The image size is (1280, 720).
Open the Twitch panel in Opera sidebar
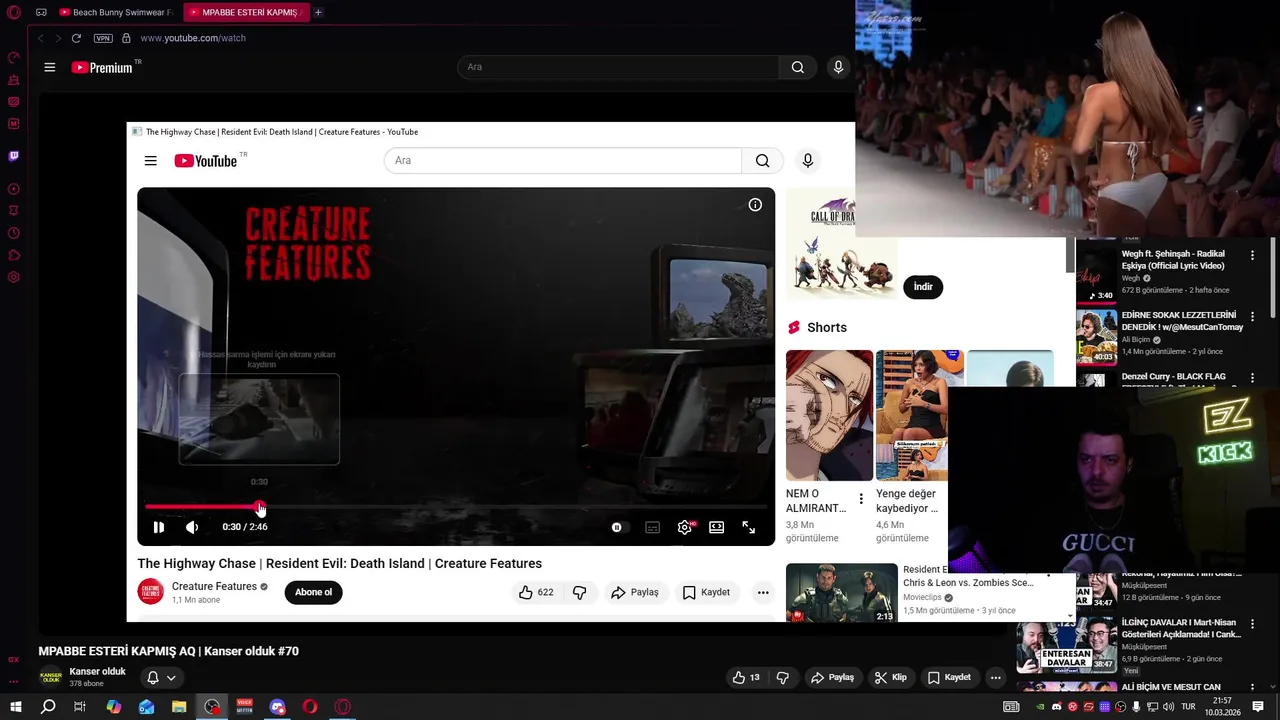(14, 156)
